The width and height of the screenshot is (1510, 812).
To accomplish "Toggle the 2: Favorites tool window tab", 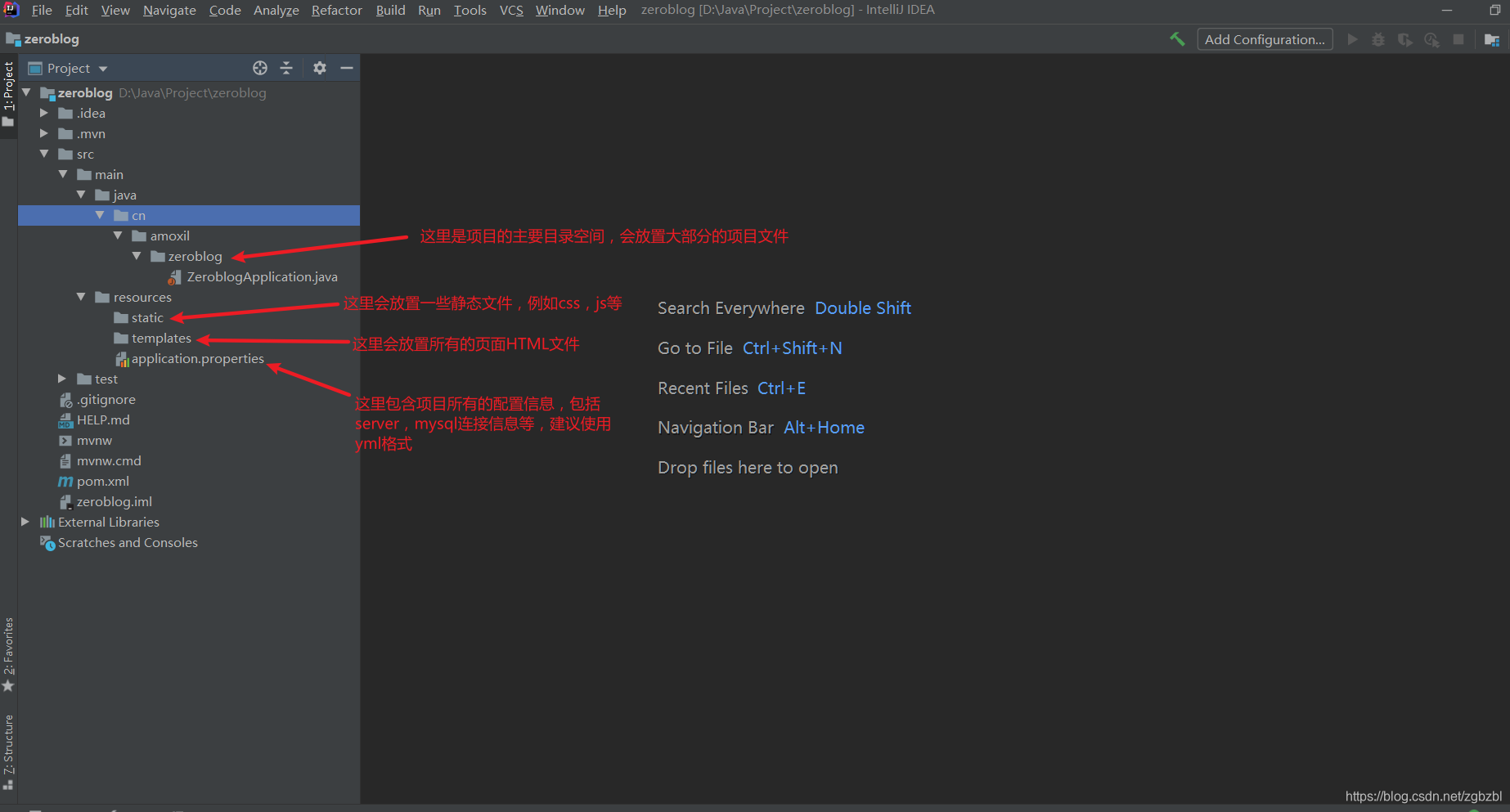I will (x=8, y=654).
